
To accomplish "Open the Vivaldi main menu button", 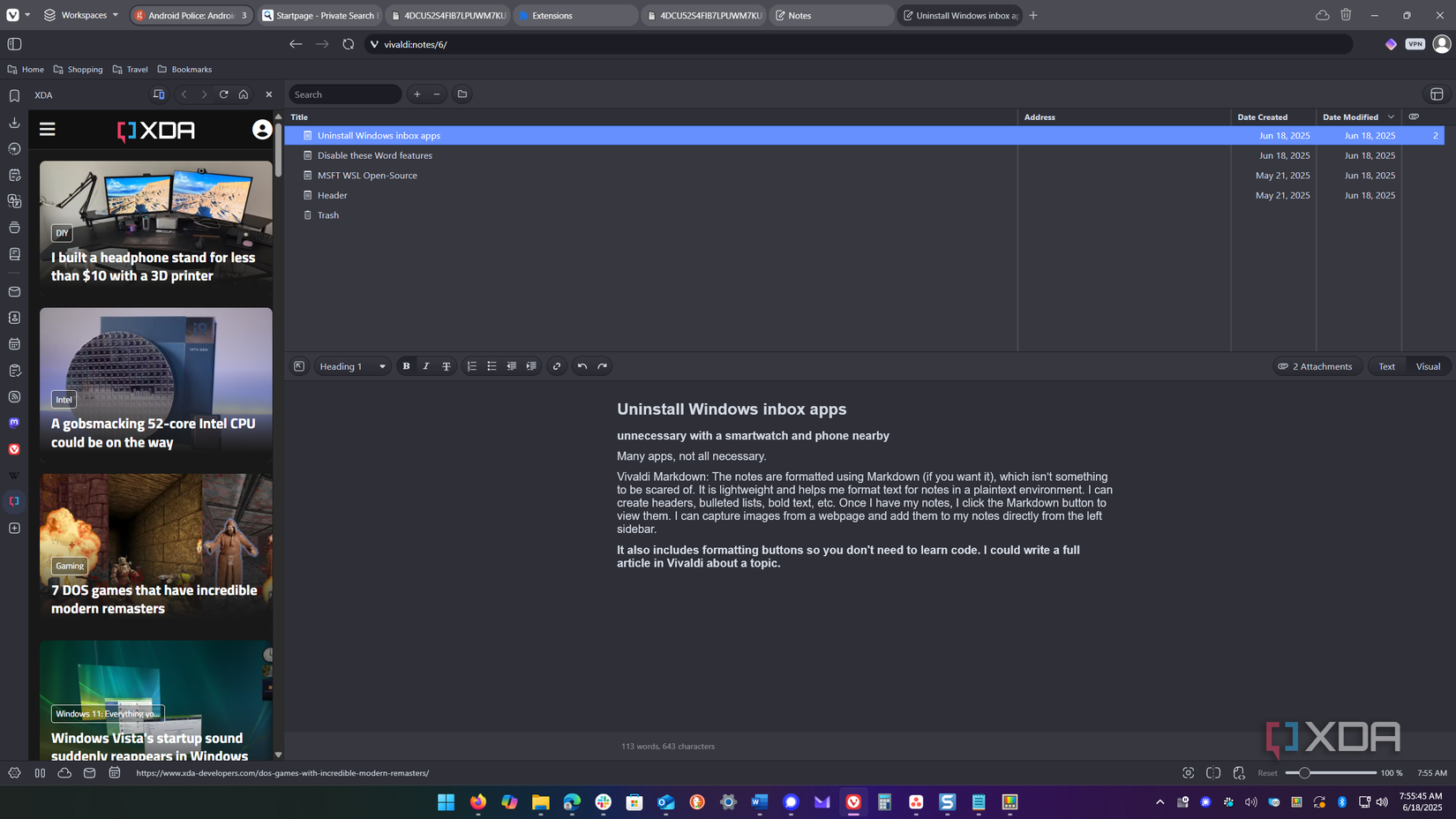I will [13, 15].
